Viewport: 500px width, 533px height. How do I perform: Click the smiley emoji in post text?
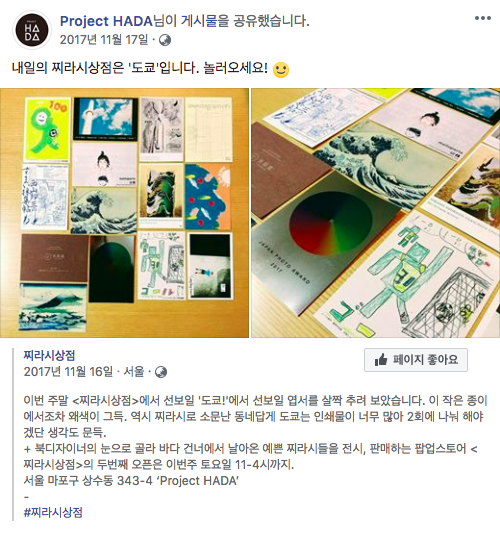(x=281, y=70)
